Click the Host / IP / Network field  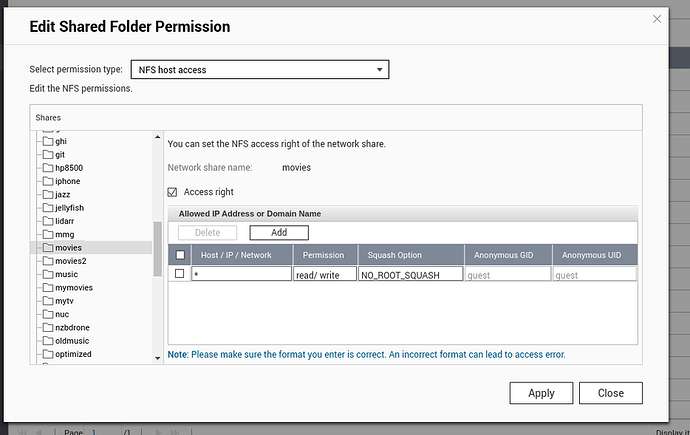click(x=240, y=274)
